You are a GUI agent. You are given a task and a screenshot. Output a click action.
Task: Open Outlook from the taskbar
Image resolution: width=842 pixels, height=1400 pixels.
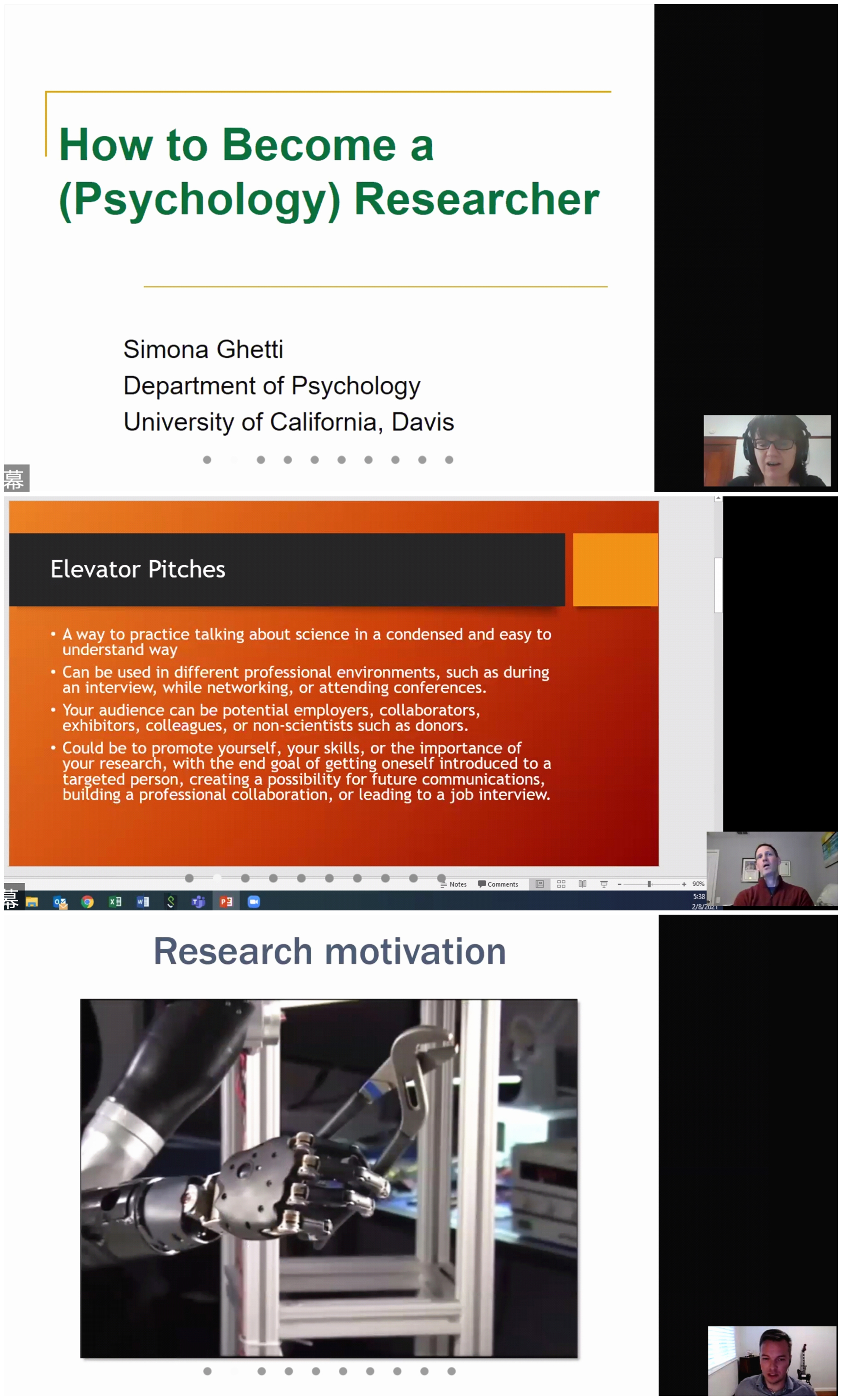coord(60,901)
